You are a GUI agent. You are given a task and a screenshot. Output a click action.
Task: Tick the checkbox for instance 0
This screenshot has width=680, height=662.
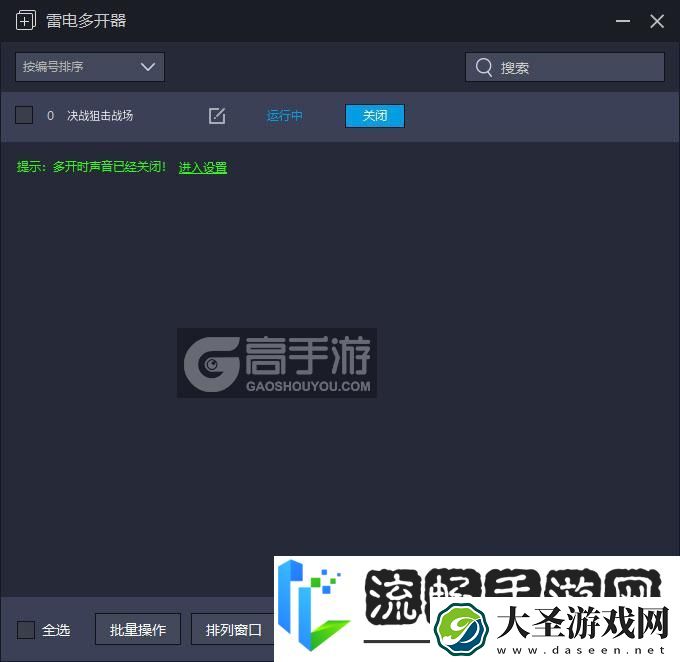click(x=24, y=115)
